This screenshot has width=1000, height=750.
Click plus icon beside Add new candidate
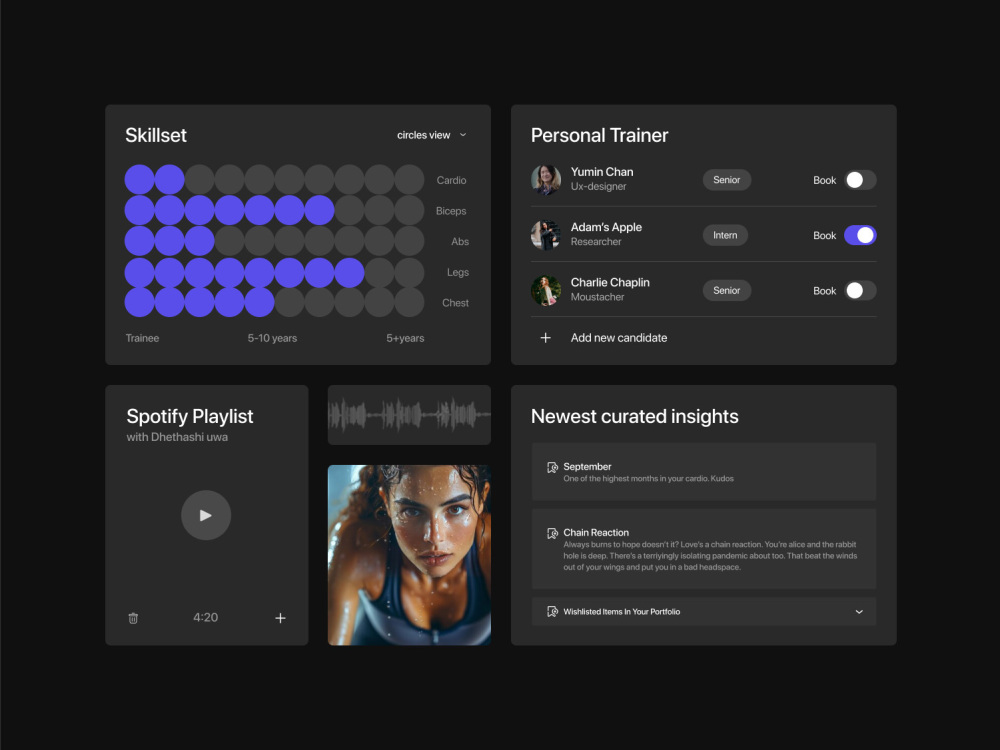pyautogui.click(x=545, y=338)
